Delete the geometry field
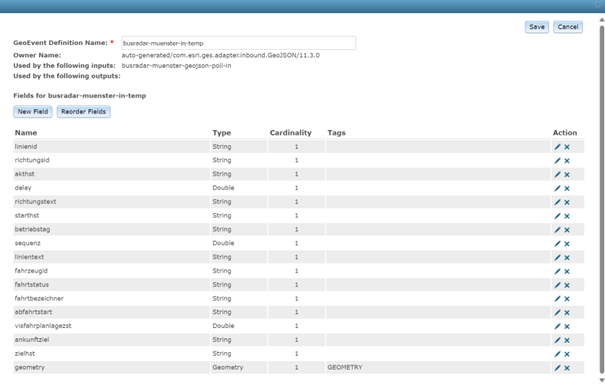Image resolution: width=605 pixels, height=384 pixels. coord(567,368)
